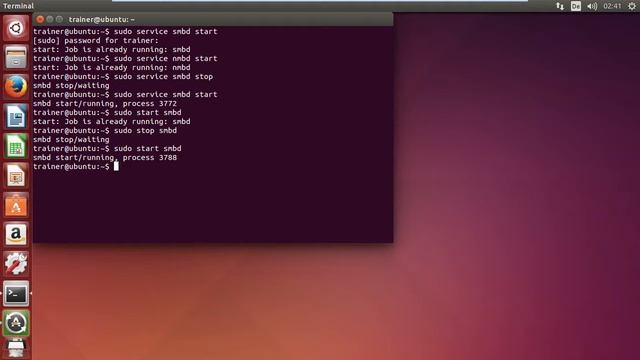Click the 'sudo stop smbd' command
This screenshot has width=640, height=360.
tap(145, 131)
